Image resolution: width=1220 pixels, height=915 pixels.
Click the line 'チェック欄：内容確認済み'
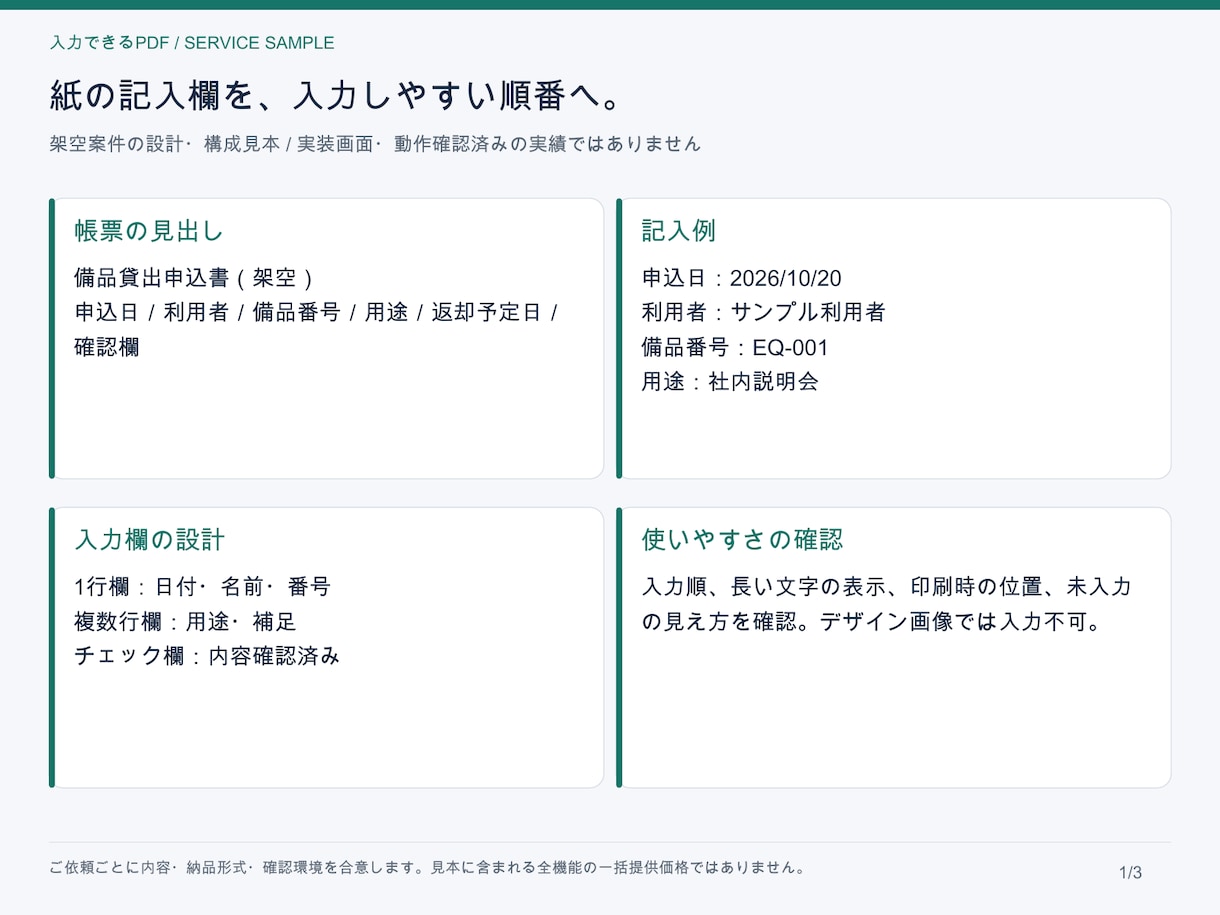[207, 656]
